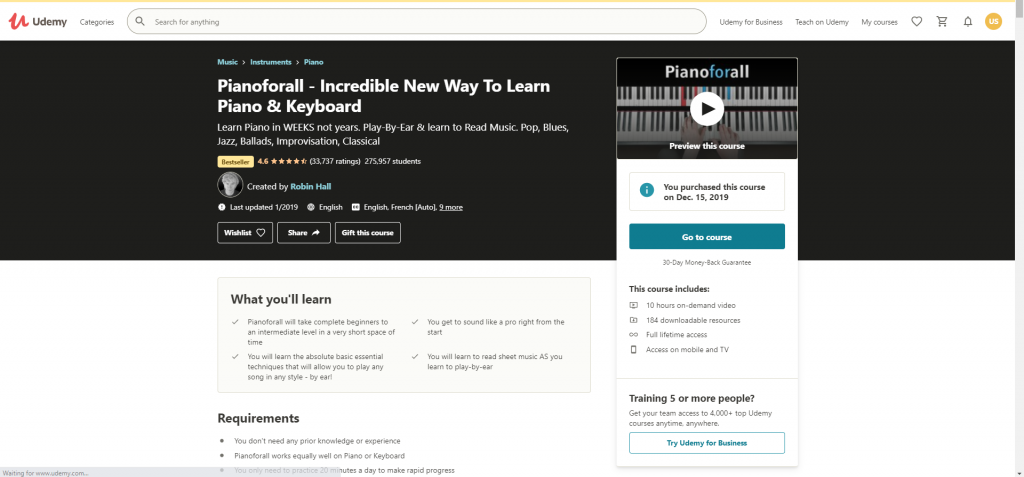Click the on-demand video icon
The height and width of the screenshot is (477, 1024).
pos(633,305)
